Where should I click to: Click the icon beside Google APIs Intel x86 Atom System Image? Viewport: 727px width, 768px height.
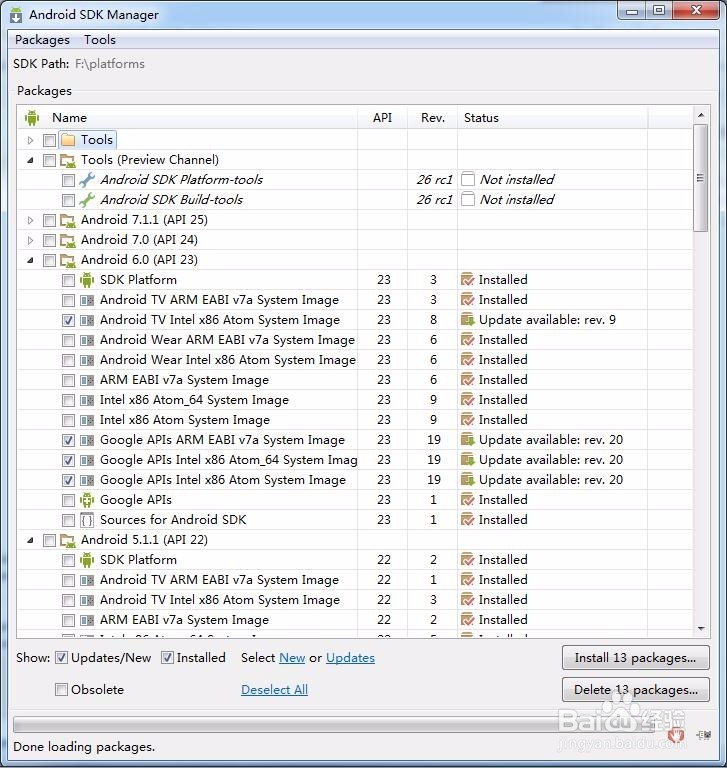(87, 480)
